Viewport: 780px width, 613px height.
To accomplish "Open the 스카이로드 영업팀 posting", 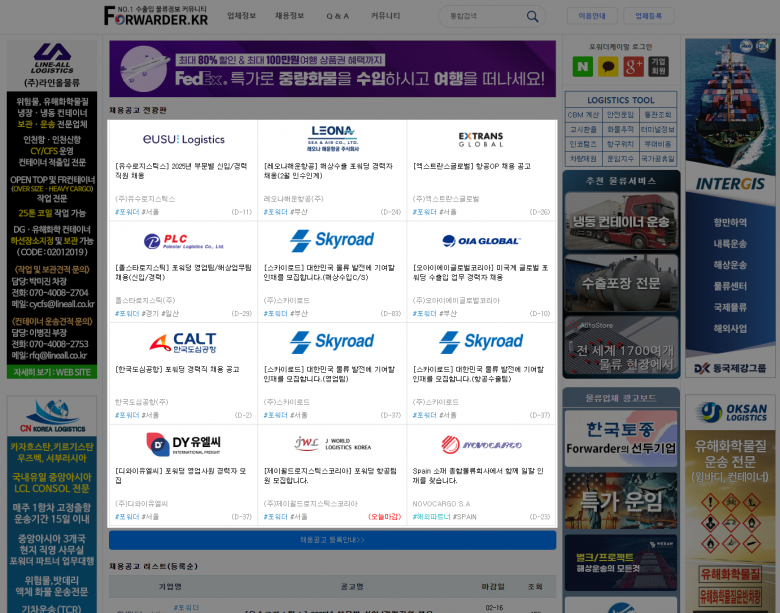I will pos(329,374).
